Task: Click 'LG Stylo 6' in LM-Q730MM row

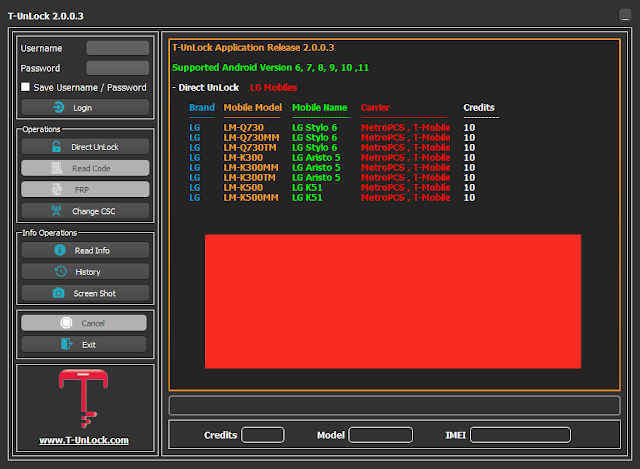Action: click(314, 138)
